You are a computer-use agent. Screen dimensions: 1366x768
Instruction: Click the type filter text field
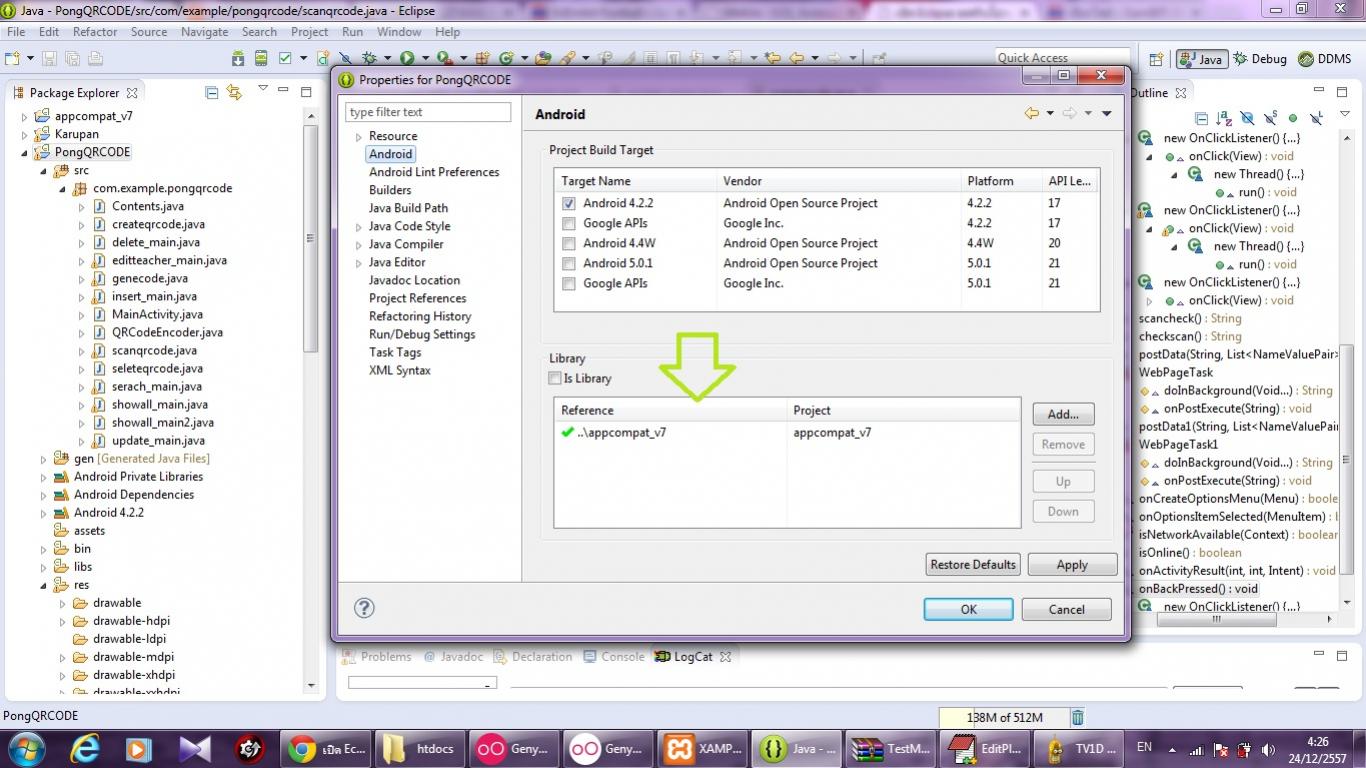click(x=428, y=112)
